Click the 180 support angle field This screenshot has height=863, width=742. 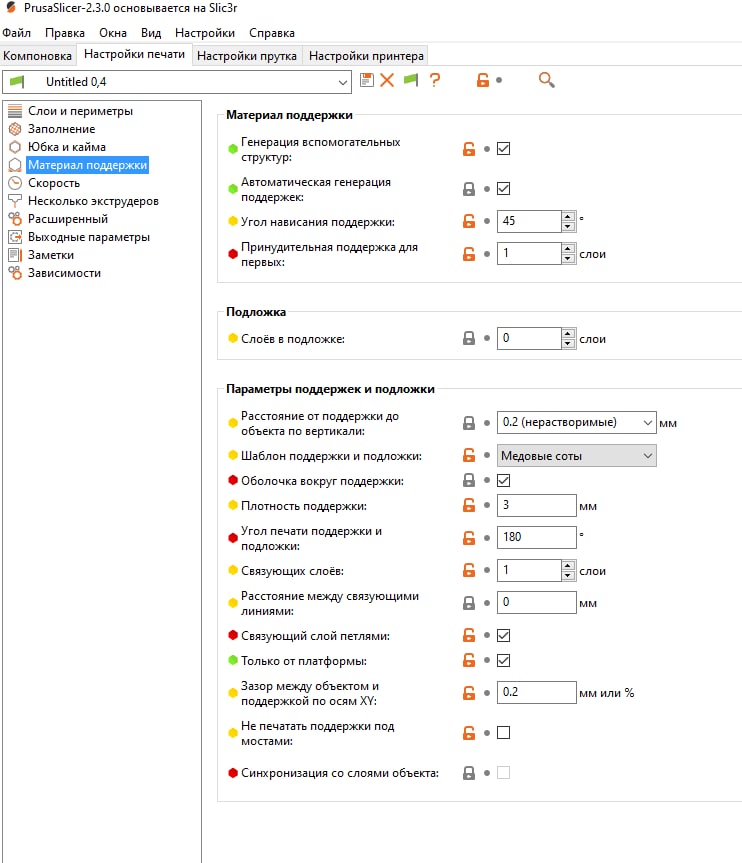tap(536, 537)
